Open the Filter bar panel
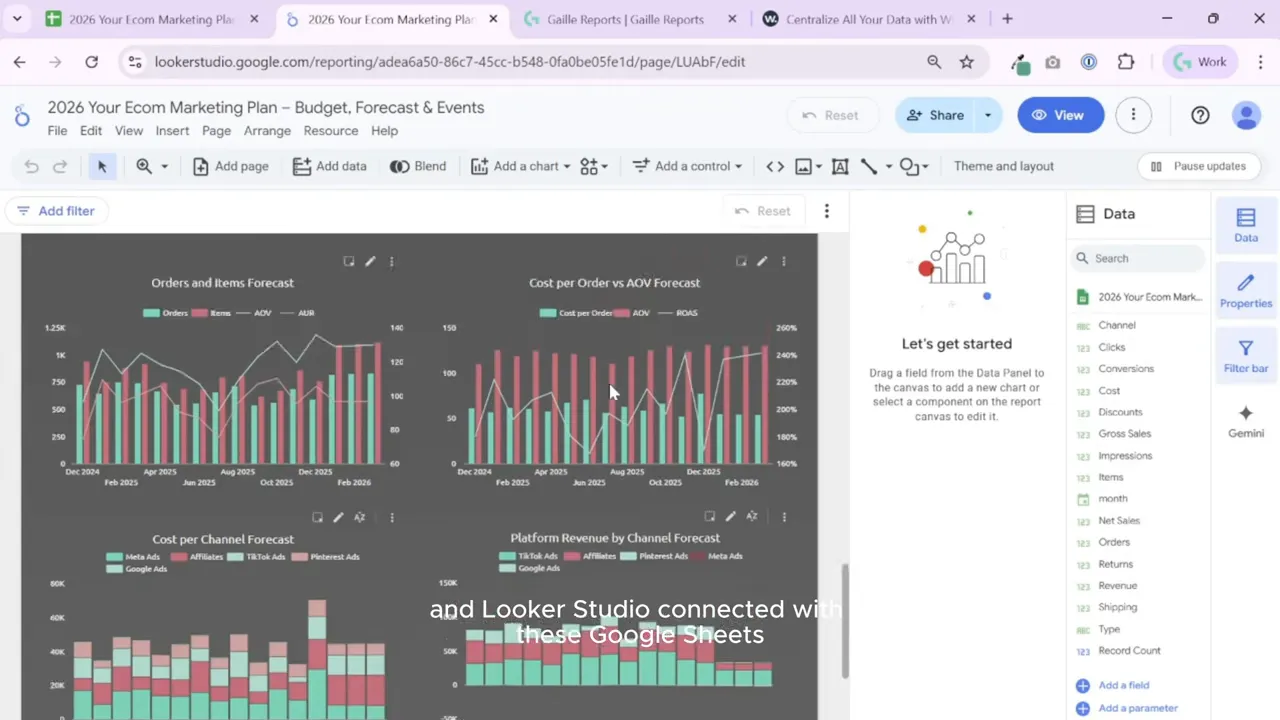The width and height of the screenshot is (1280, 720). click(x=1245, y=355)
